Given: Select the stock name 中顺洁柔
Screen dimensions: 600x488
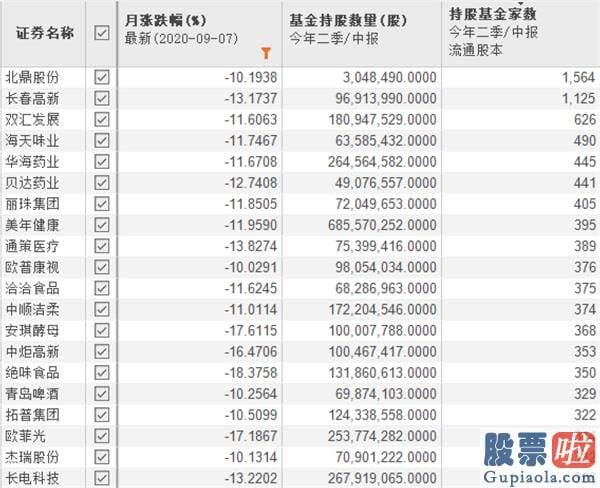Looking at the screenshot, I should (x=32, y=309).
